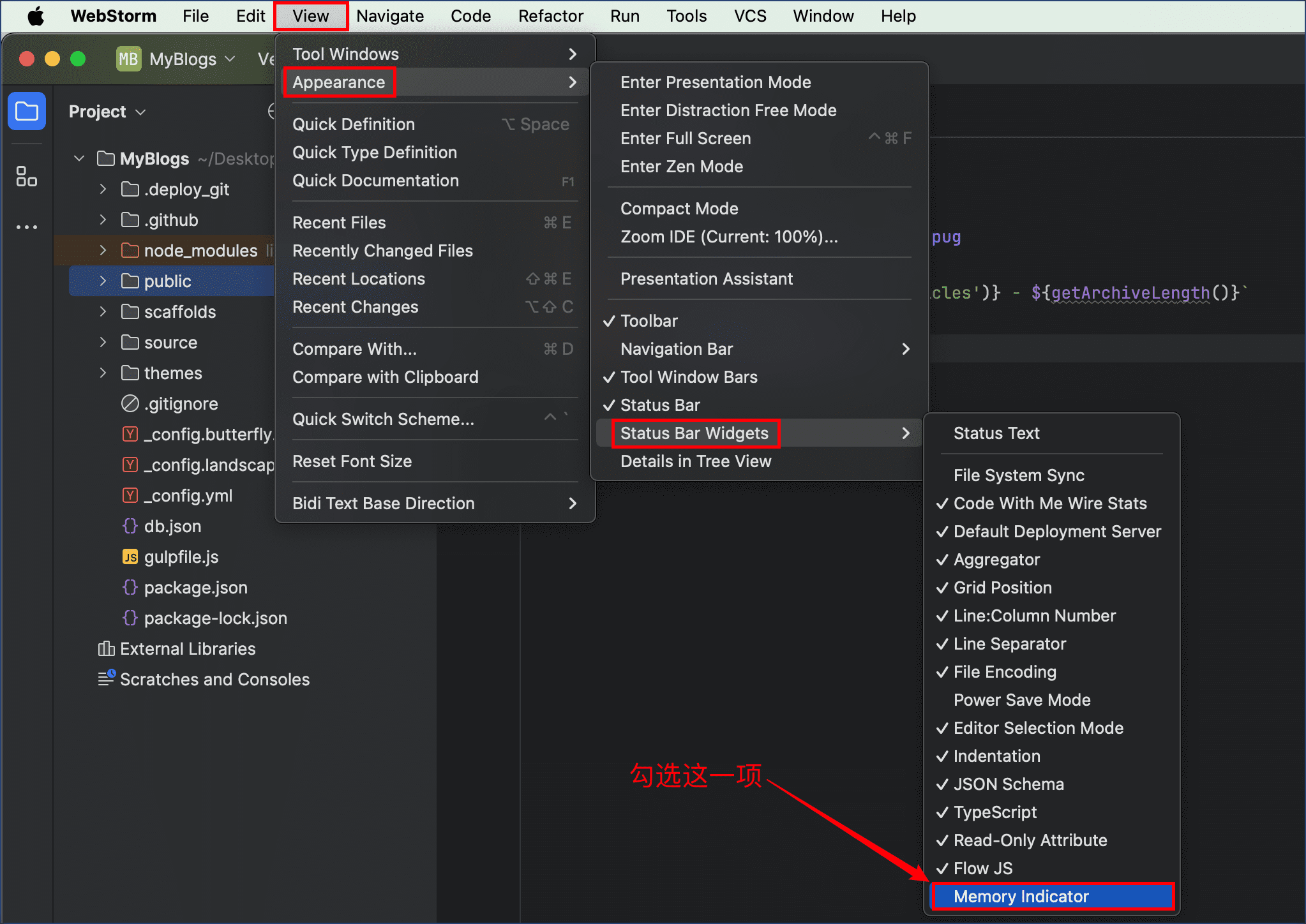1306x924 pixels.
Task: Open the Apple menu icon
Action: tap(36, 16)
